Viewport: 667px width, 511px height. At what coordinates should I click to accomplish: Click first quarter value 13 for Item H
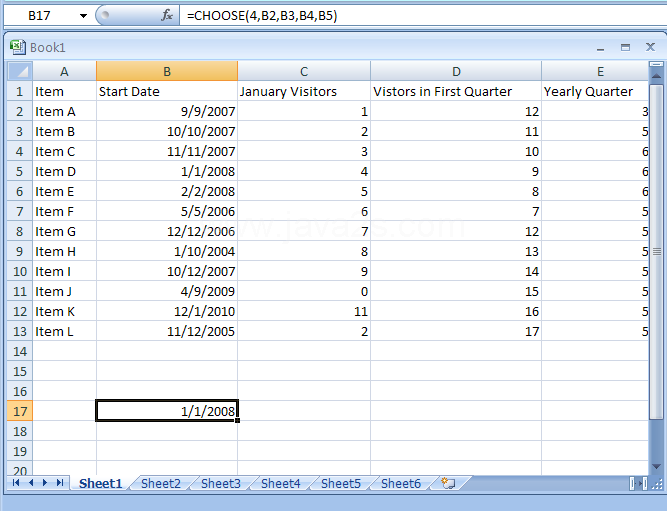coord(456,251)
